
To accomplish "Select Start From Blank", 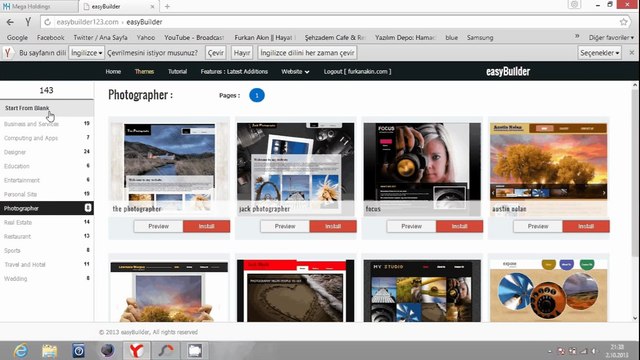I will [47, 108].
